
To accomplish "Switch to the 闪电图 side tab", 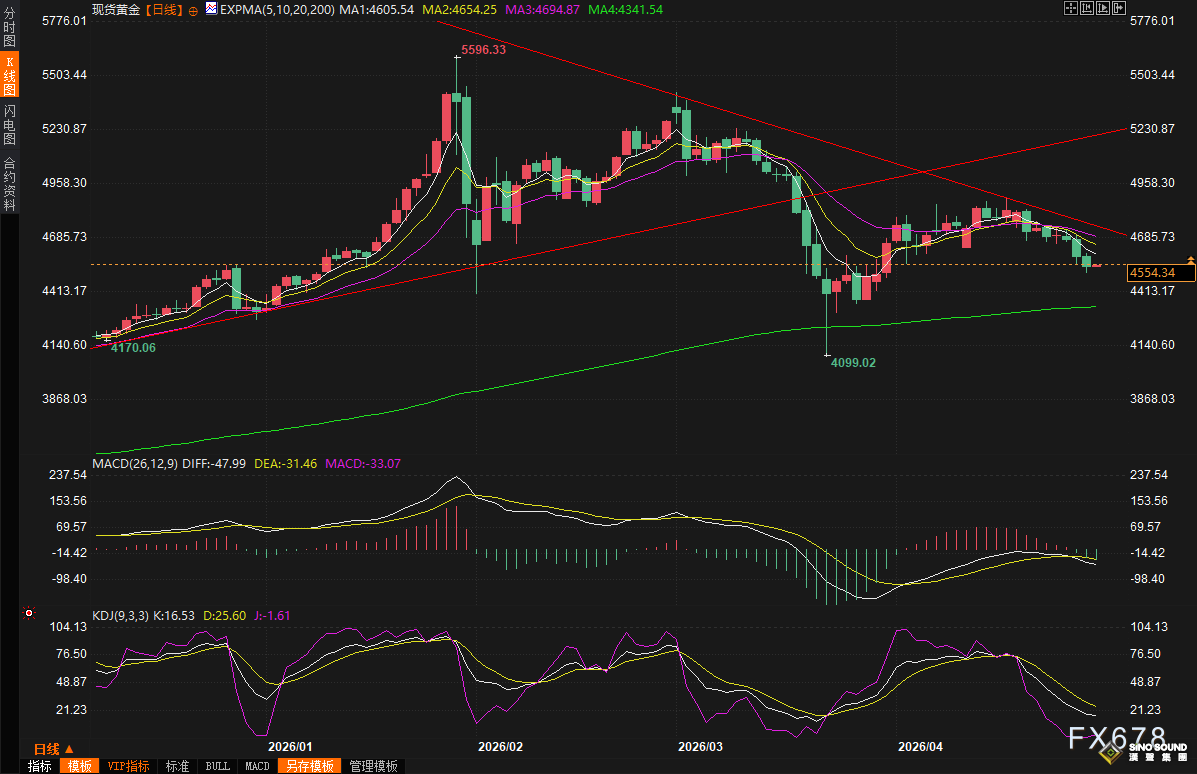I will [9, 125].
